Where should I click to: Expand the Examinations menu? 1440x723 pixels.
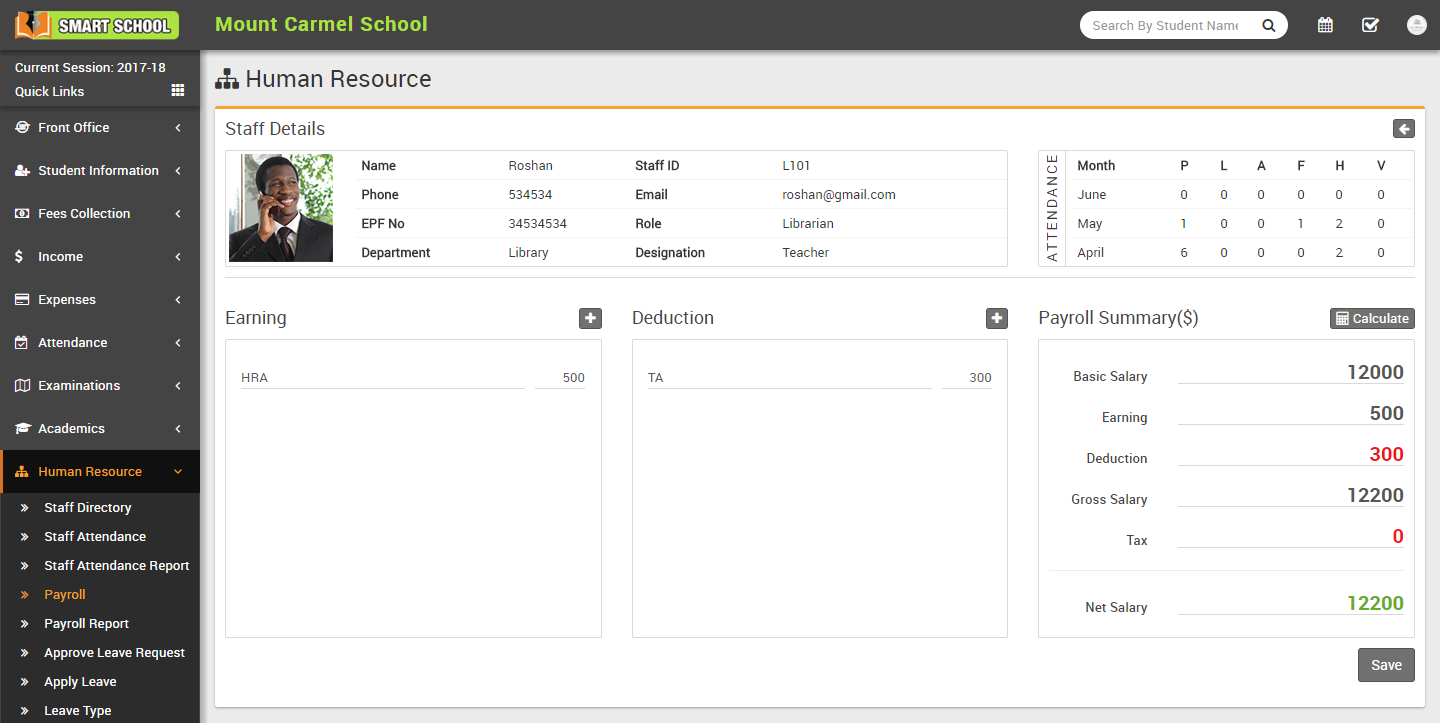point(100,386)
